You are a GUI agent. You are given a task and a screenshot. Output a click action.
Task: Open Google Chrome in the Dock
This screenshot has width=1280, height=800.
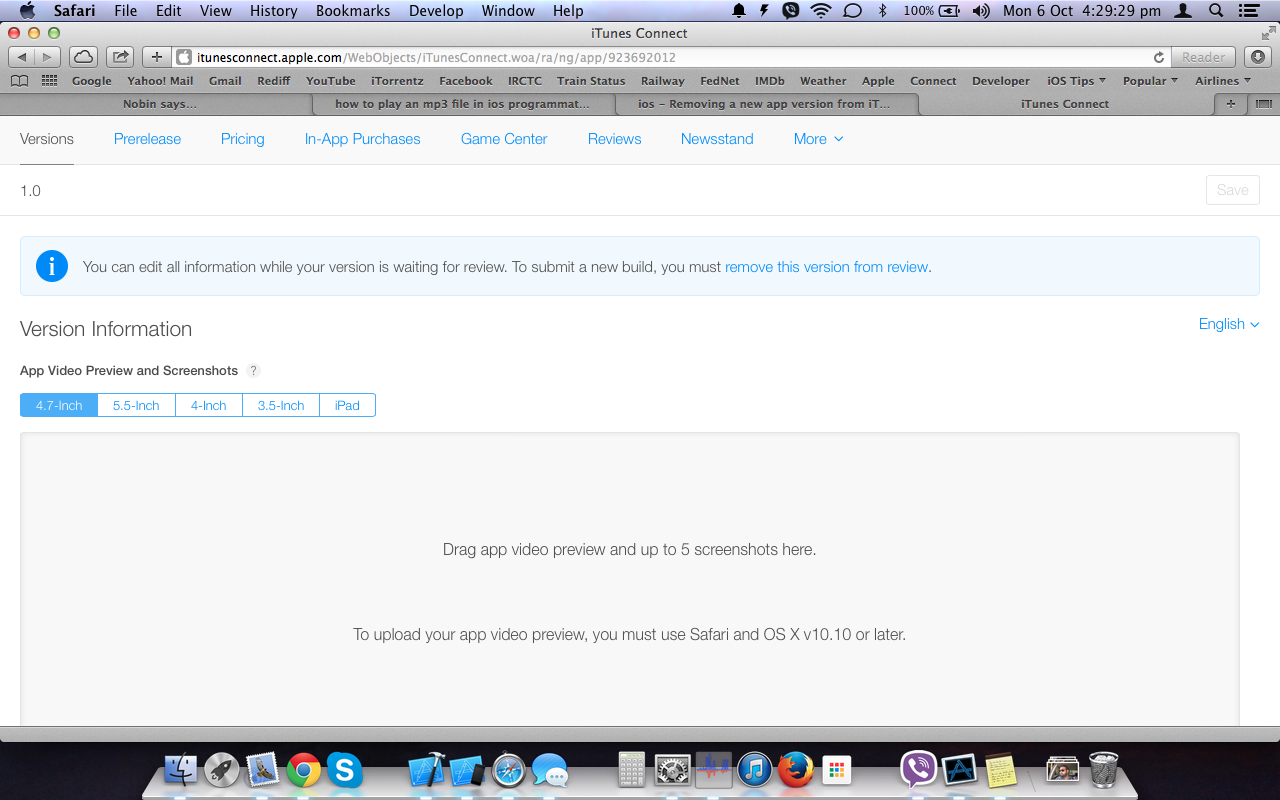click(x=304, y=769)
